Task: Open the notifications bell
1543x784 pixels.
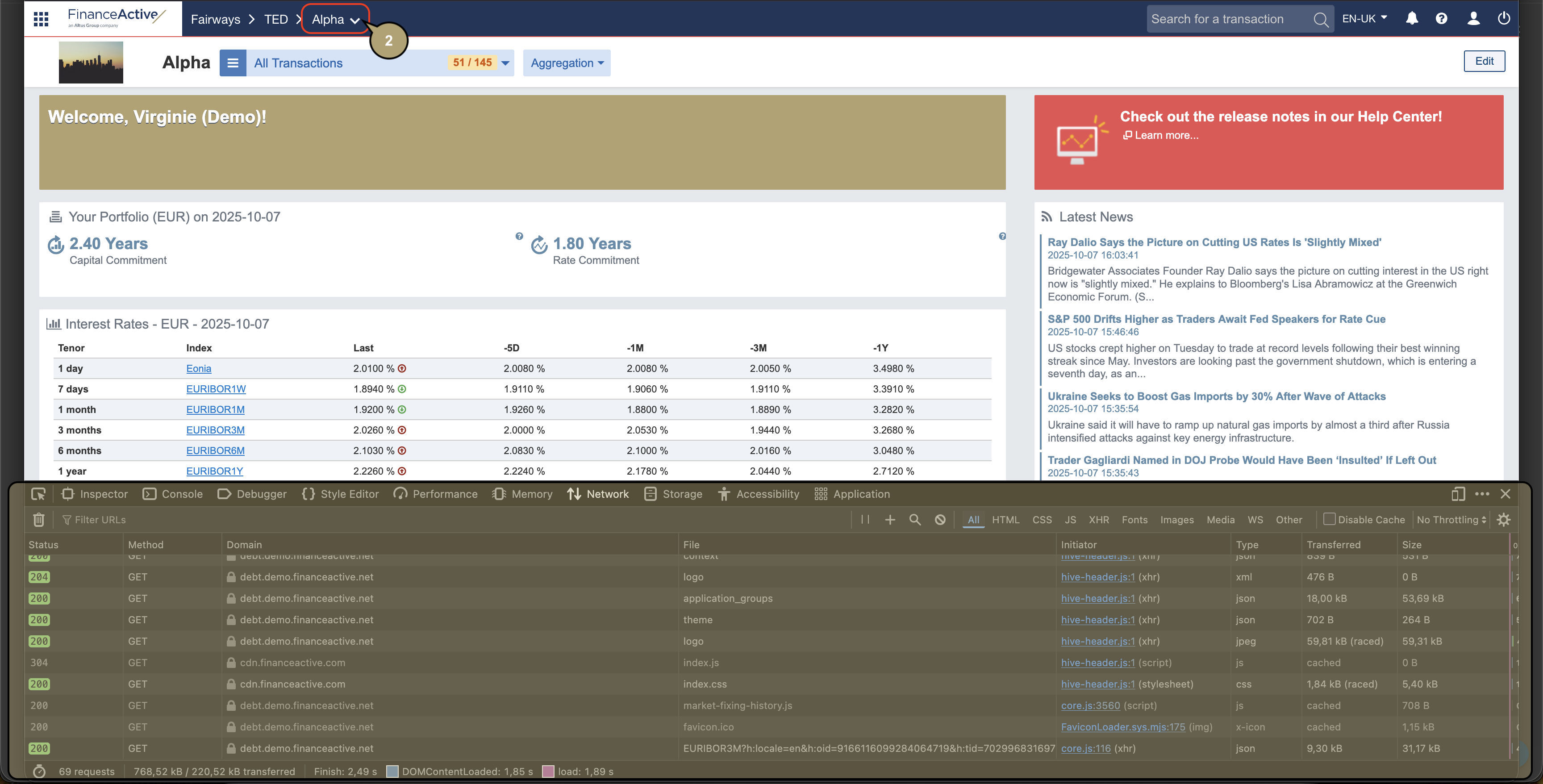Action: (1412, 19)
